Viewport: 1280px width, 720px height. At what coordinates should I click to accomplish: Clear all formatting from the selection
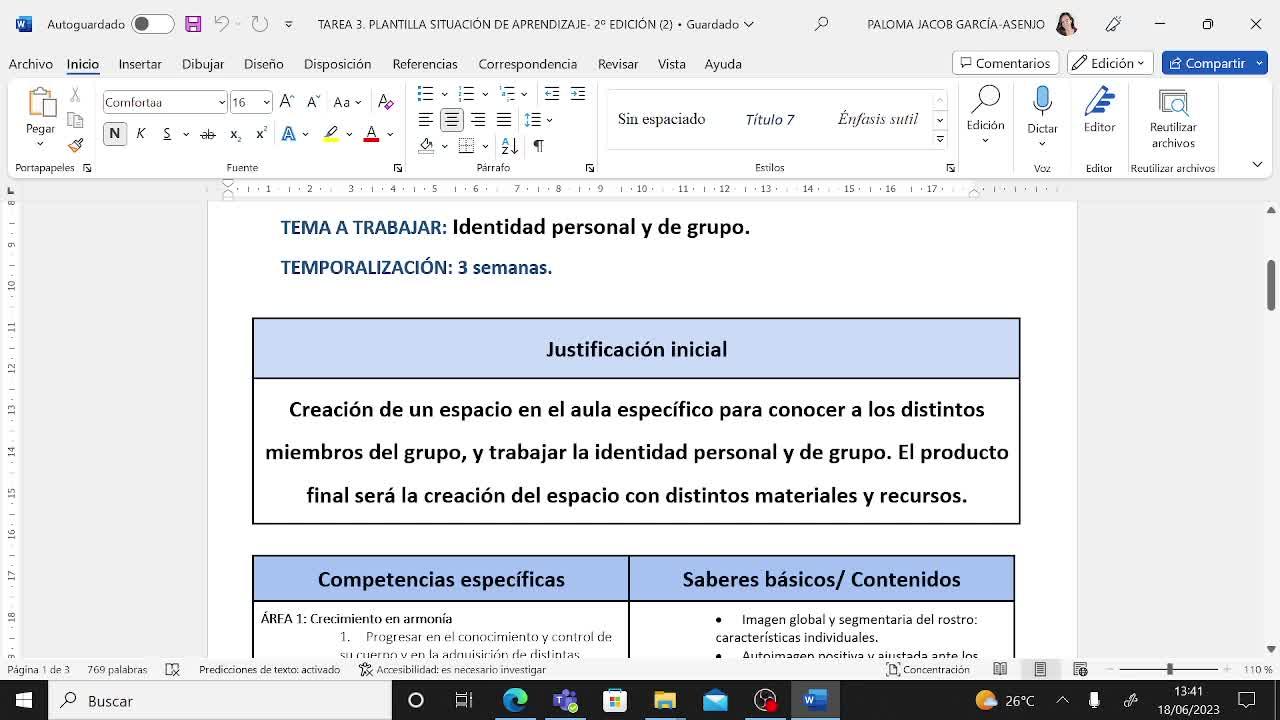pyautogui.click(x=386, y=102)
